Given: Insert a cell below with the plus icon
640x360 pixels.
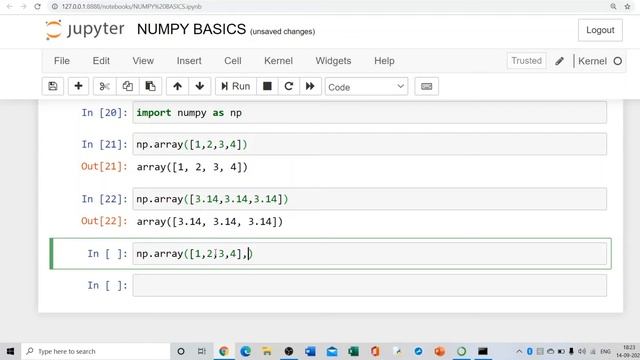Looking at the screenshot, I should pyautogui.click(x=78, y=87).
